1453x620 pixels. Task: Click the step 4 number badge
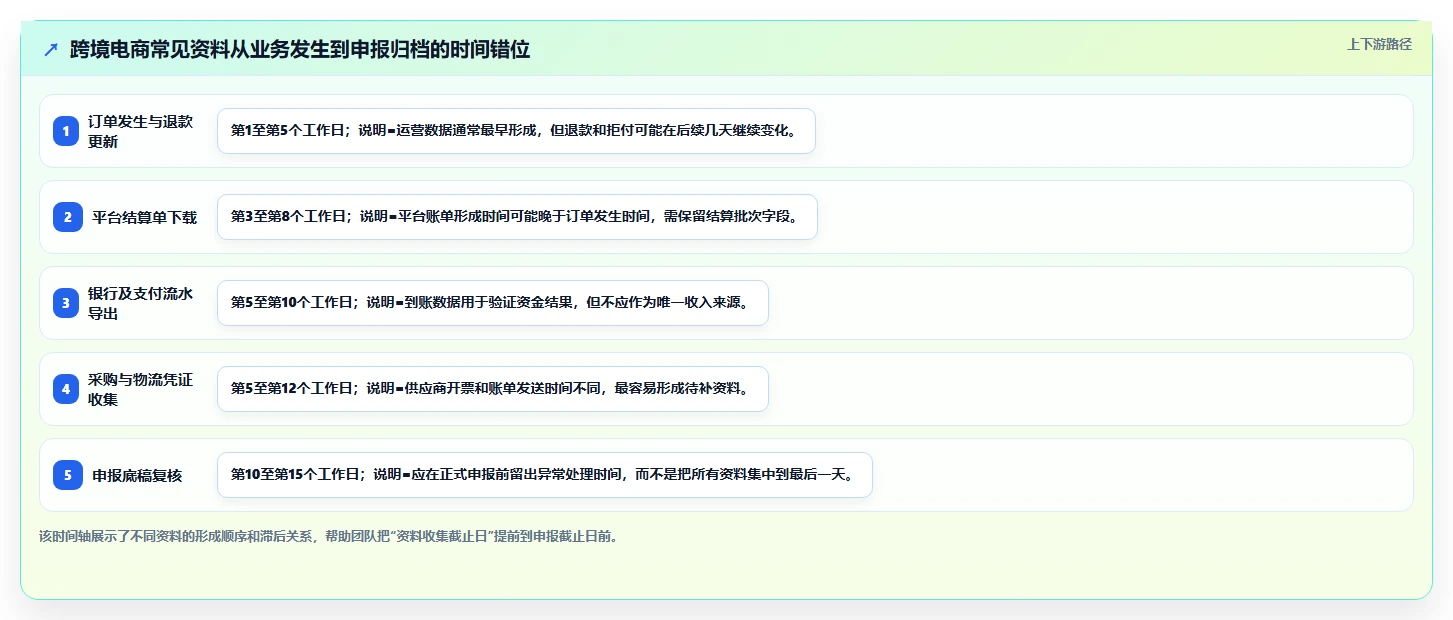point(66,389)
